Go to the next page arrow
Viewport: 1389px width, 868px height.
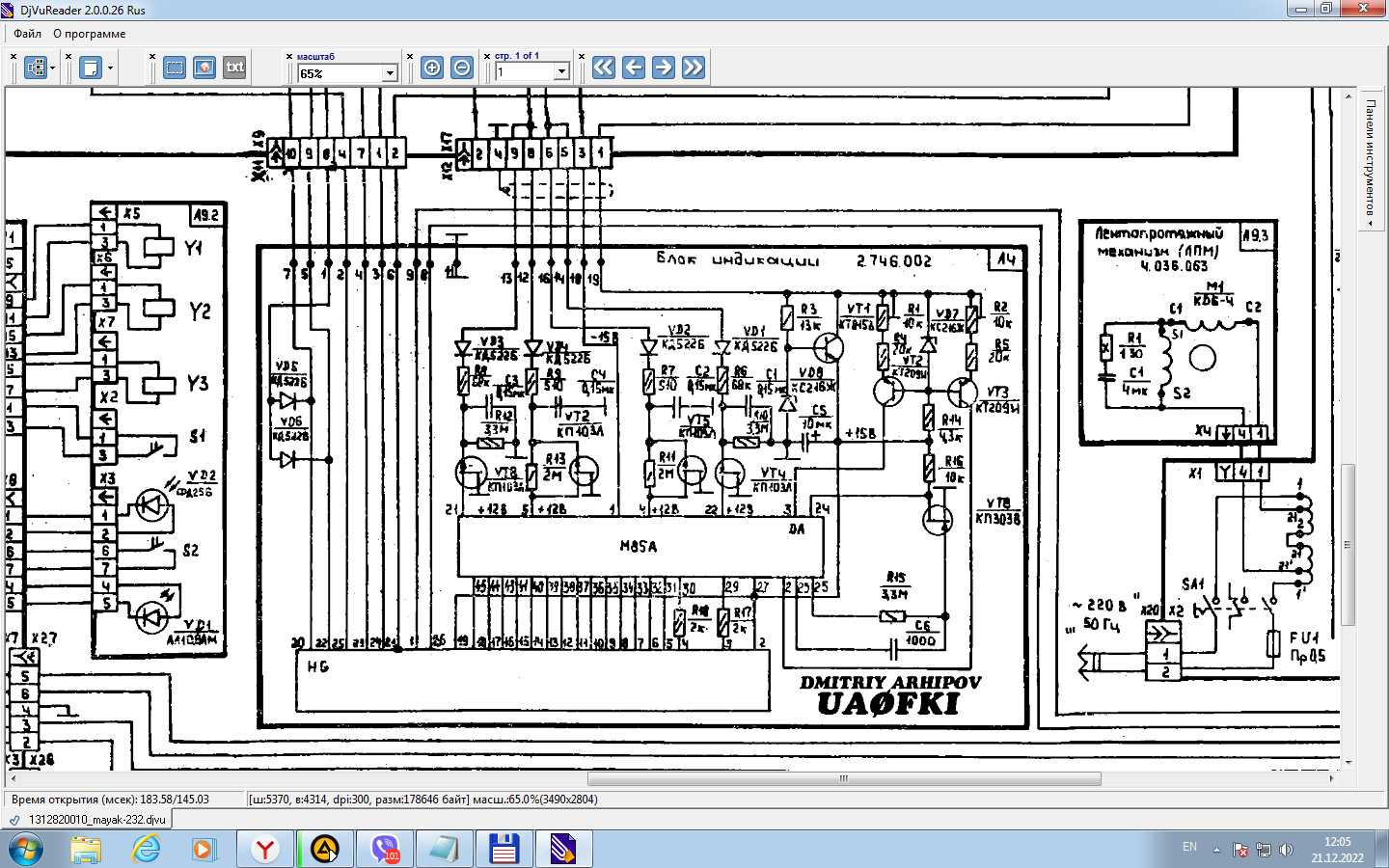(x=664, y=68)
